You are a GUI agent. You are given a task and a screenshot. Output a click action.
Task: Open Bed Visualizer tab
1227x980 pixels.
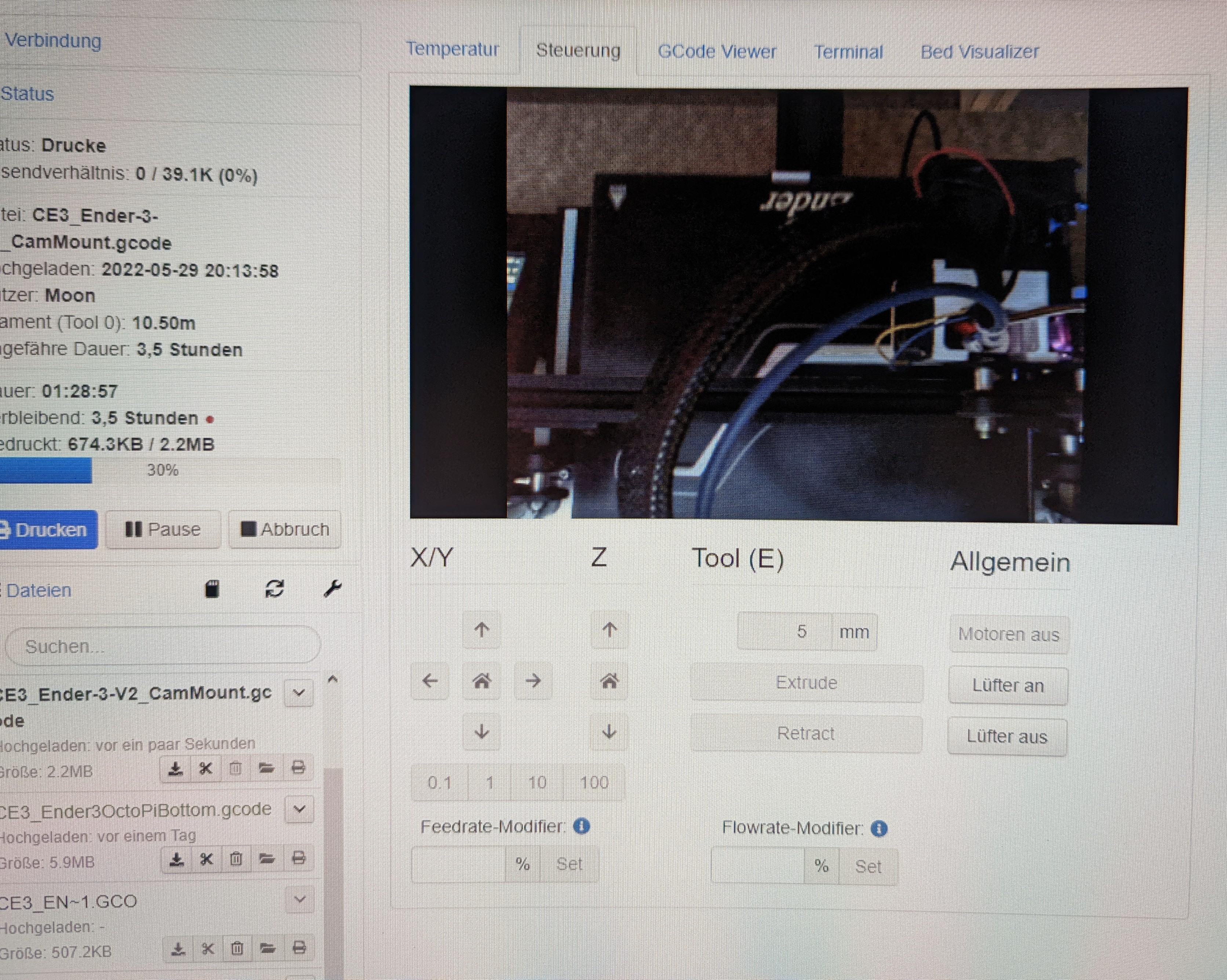pos(979,52)
